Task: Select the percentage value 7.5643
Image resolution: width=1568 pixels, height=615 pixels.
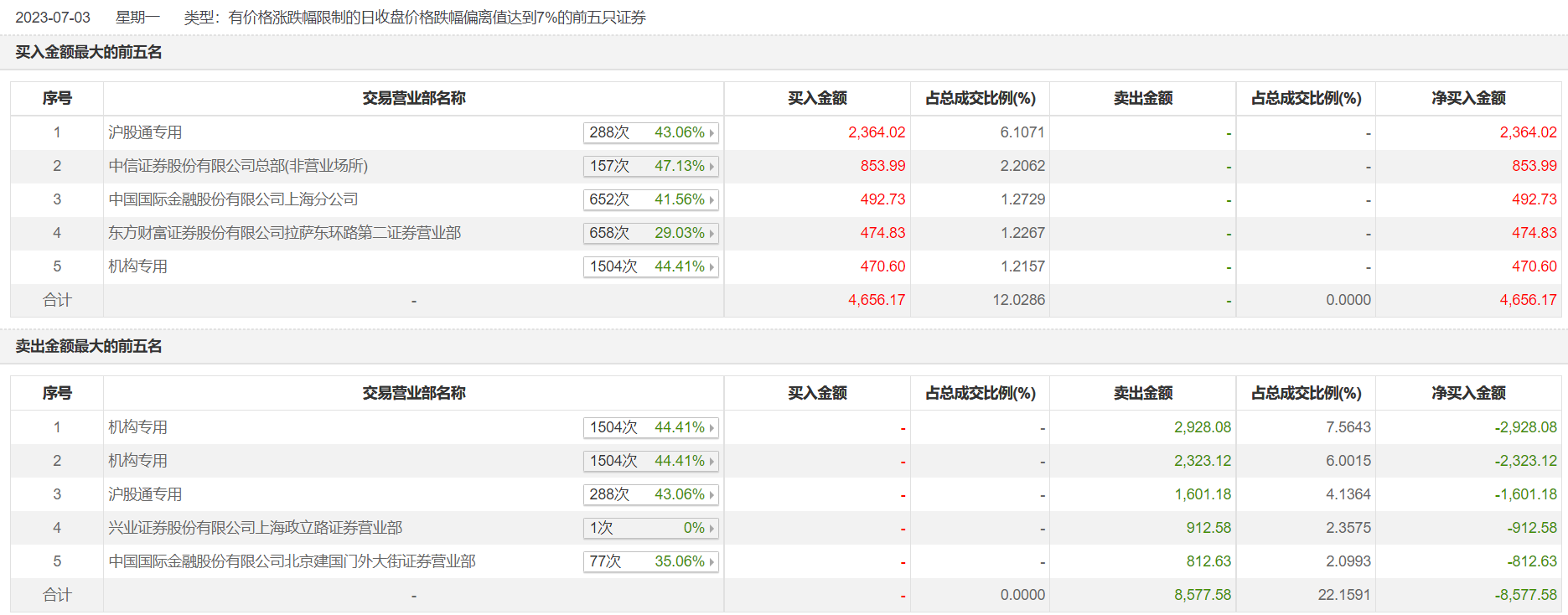Action: (1348, 427)
